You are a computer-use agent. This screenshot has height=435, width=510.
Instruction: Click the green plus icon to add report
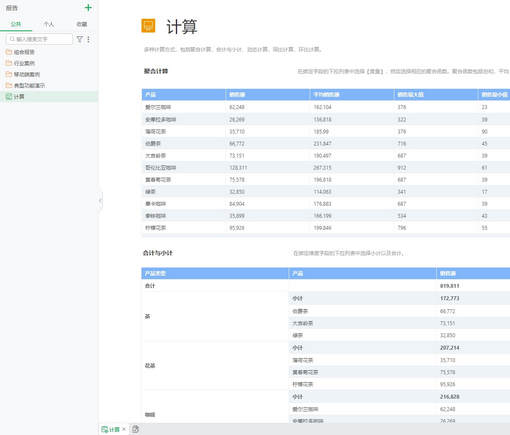click(88, 8)
